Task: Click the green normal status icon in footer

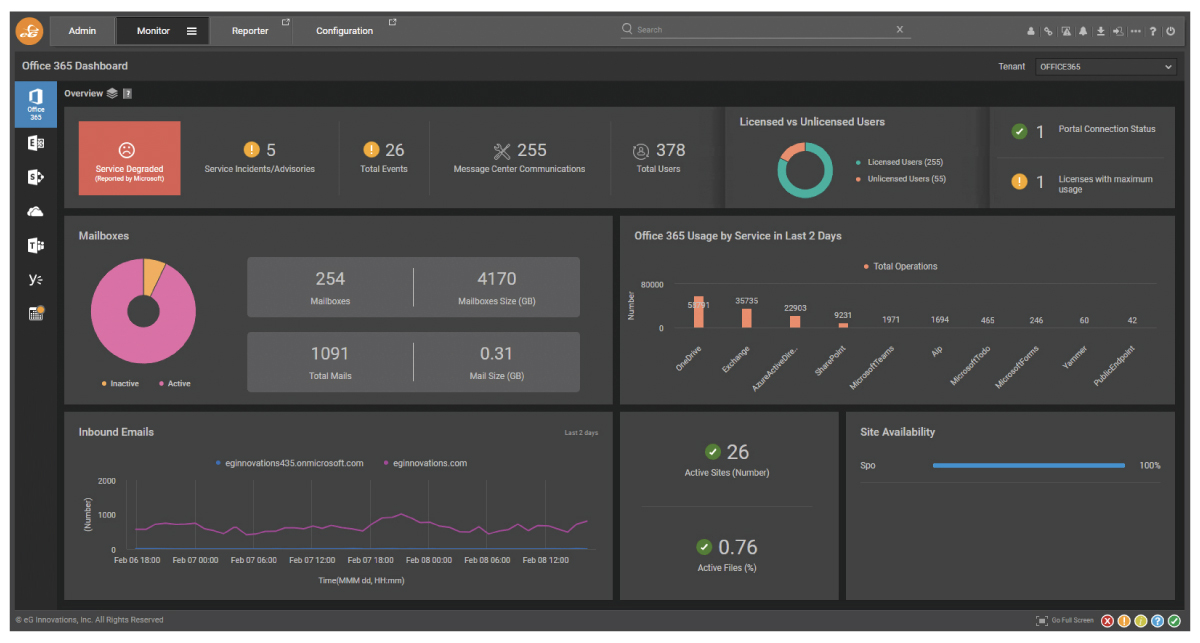Action: 1173,621
